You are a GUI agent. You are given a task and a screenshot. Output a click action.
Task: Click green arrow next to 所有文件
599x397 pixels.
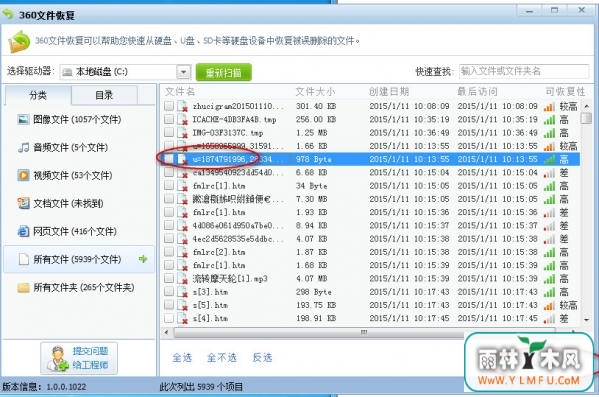click(143, 259)
